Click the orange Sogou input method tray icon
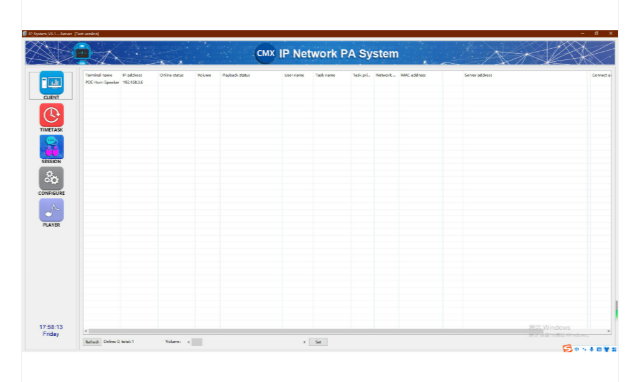Viewport: 631px width, 382px height. pyautogui.click(x=567, y=349)
